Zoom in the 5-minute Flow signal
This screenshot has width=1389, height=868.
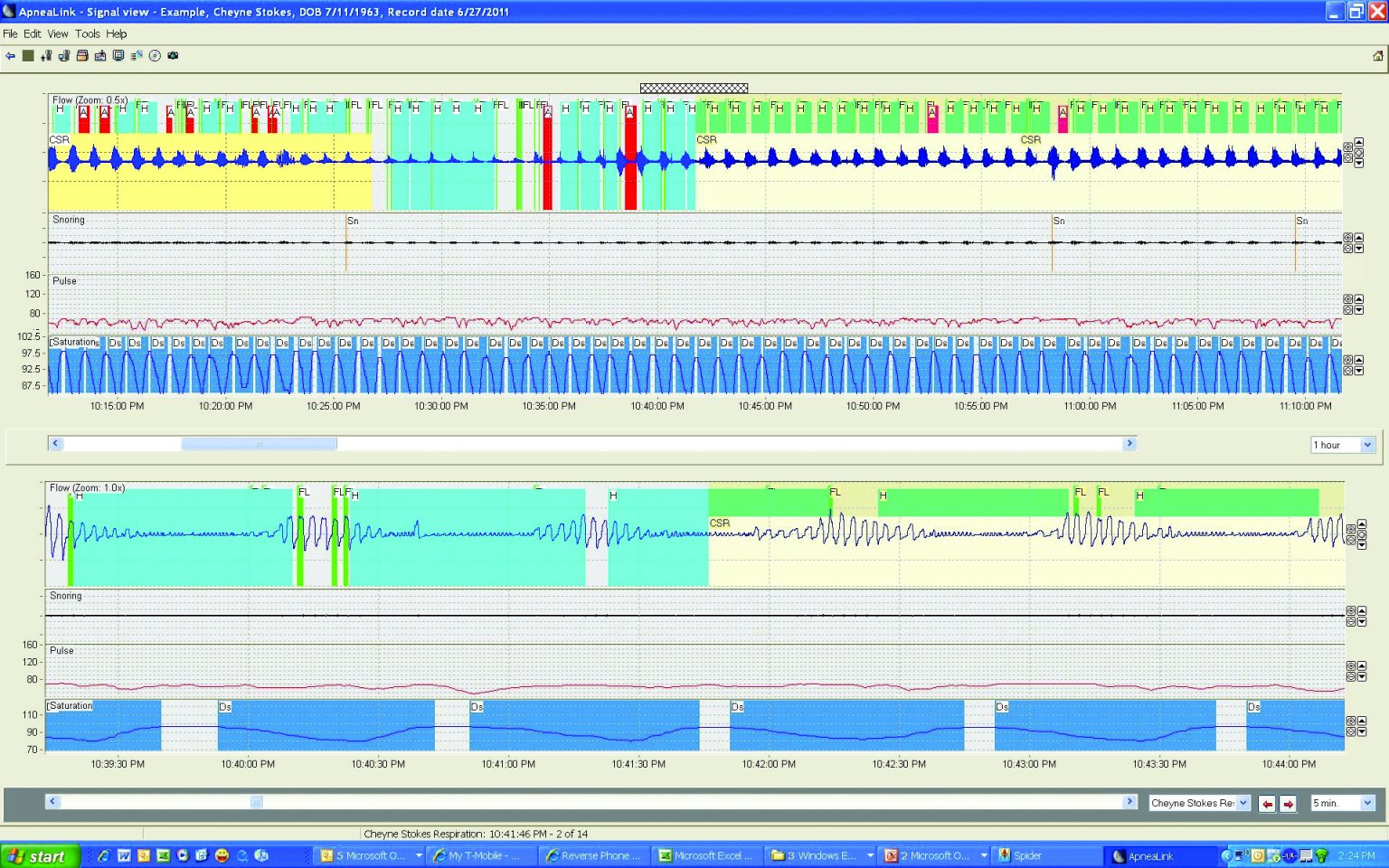(x=1351, y=529)
